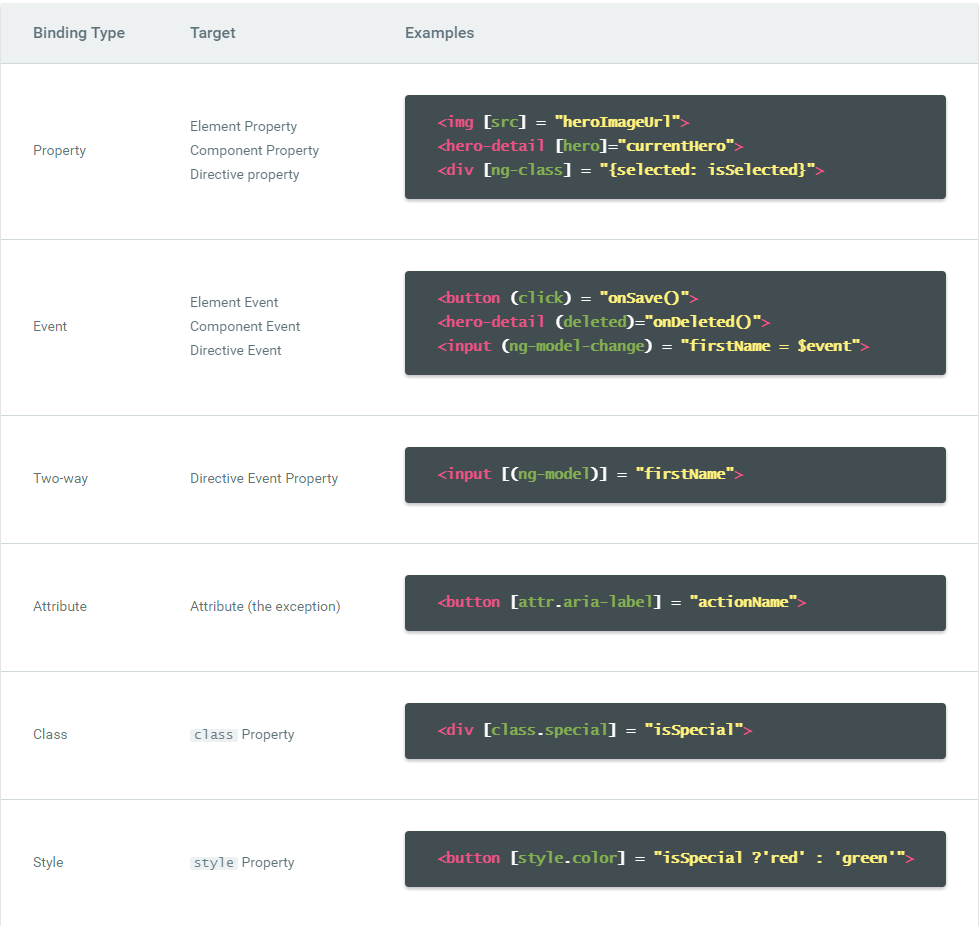Viewport: 979px width, 926px height.
Task: Click the attr.aria-label actionName code block
Action: pyautogui.click(x=621, y=602)
